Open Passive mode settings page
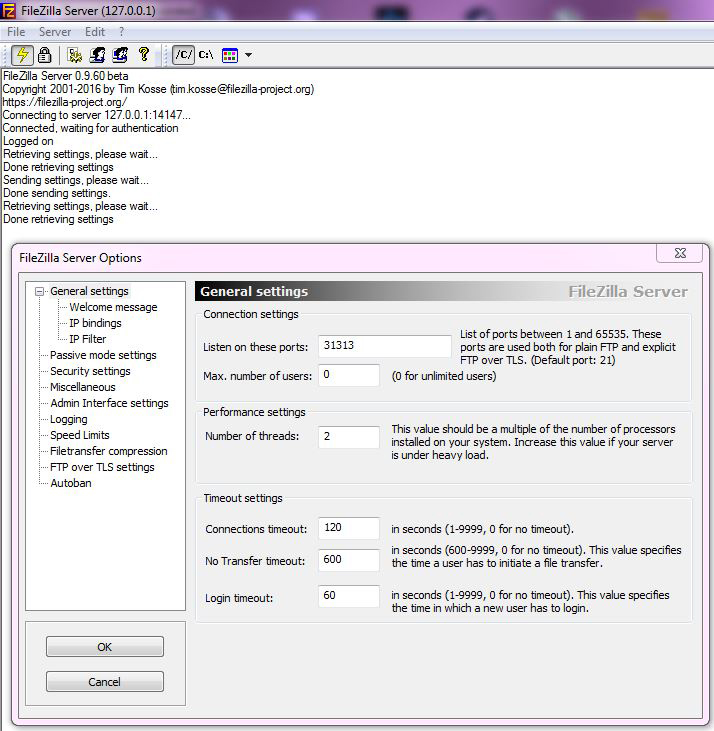Image resolution: width=714 pixels, height=731 pixels. click(103, 355)
